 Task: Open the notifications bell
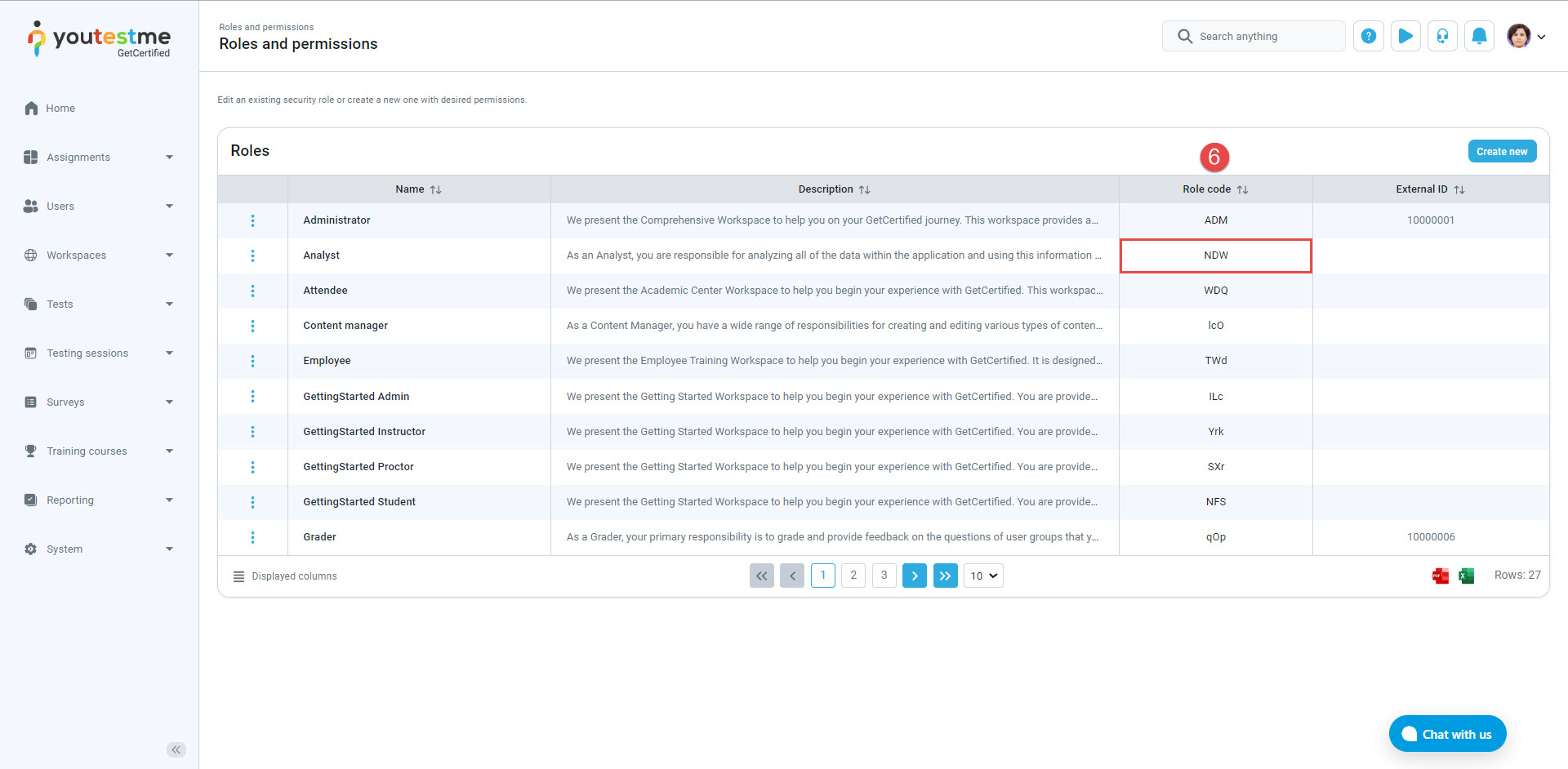[x=1479, y=36]
